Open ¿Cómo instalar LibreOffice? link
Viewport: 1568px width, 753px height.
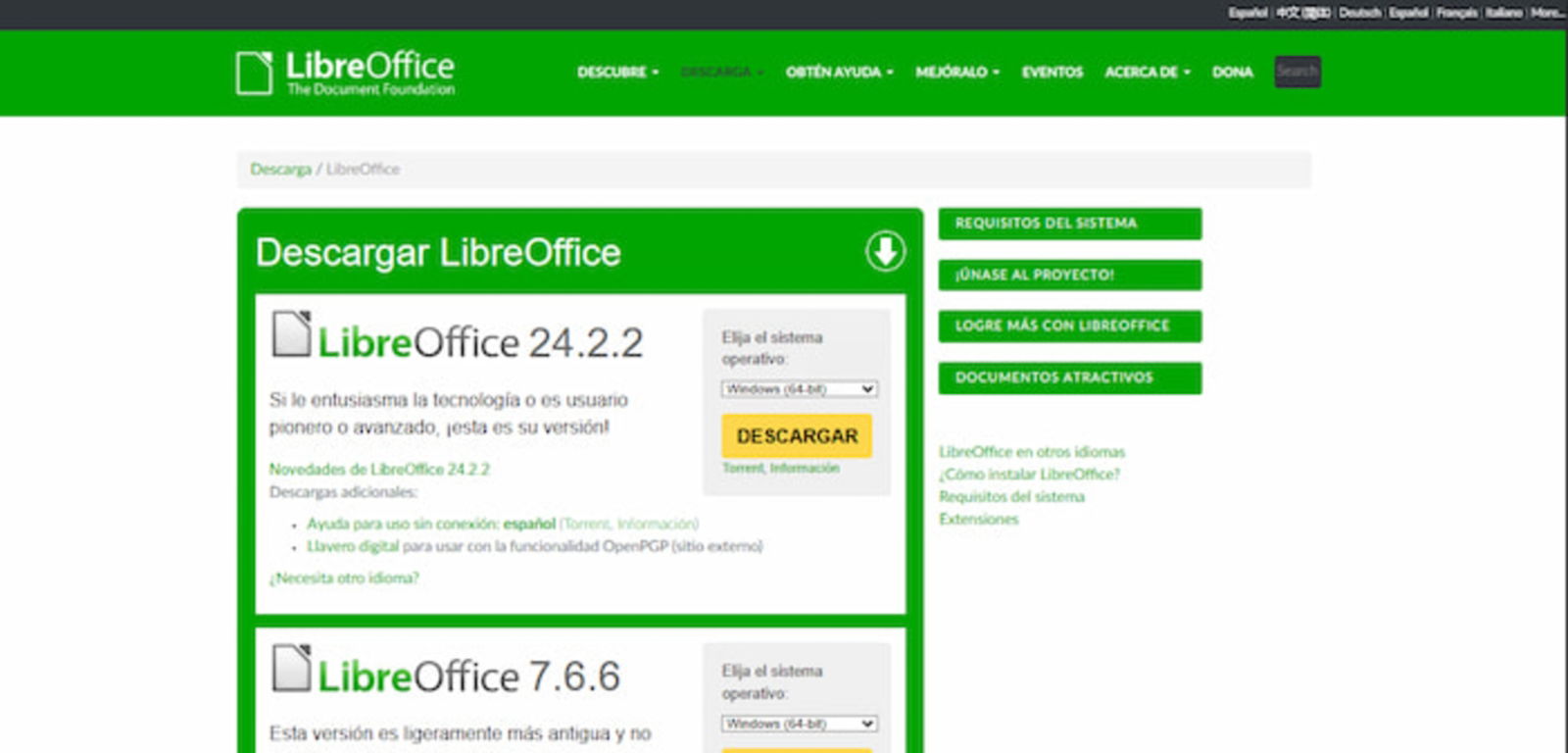(1029, 475)
